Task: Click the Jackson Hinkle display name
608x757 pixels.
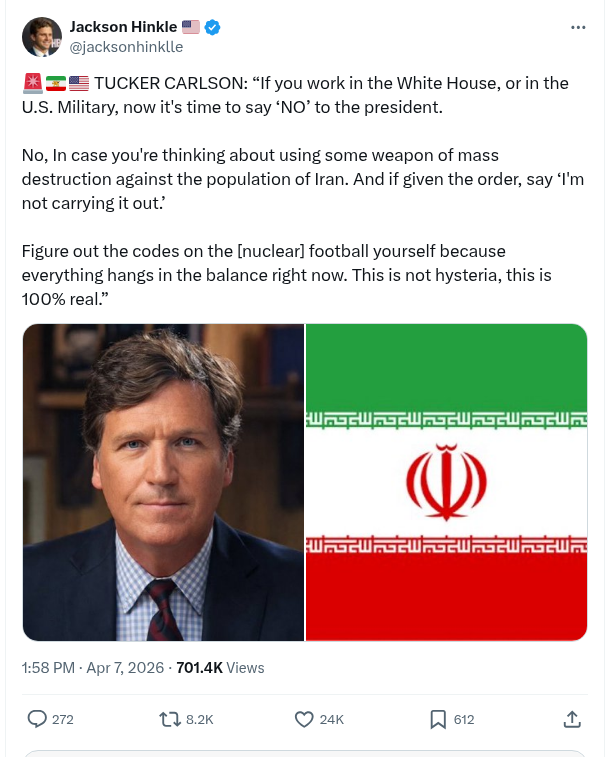Action: coord(124,27)
